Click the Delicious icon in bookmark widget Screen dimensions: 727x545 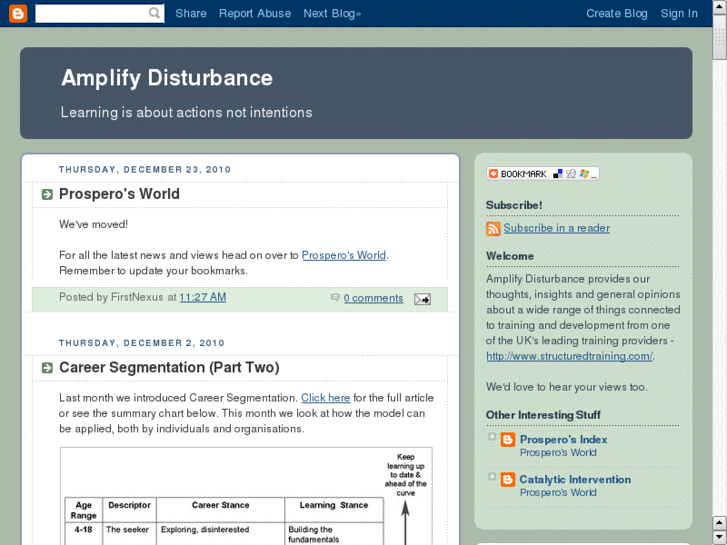click(x=558, y=174)
